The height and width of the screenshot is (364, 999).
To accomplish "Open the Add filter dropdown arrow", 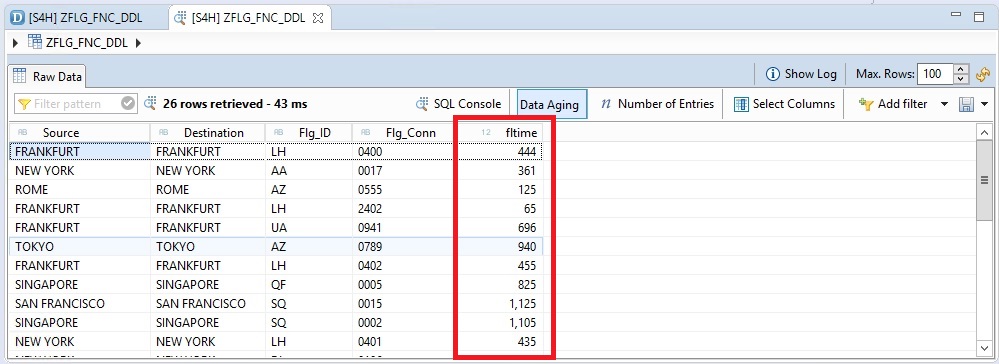I will (944, 104).
